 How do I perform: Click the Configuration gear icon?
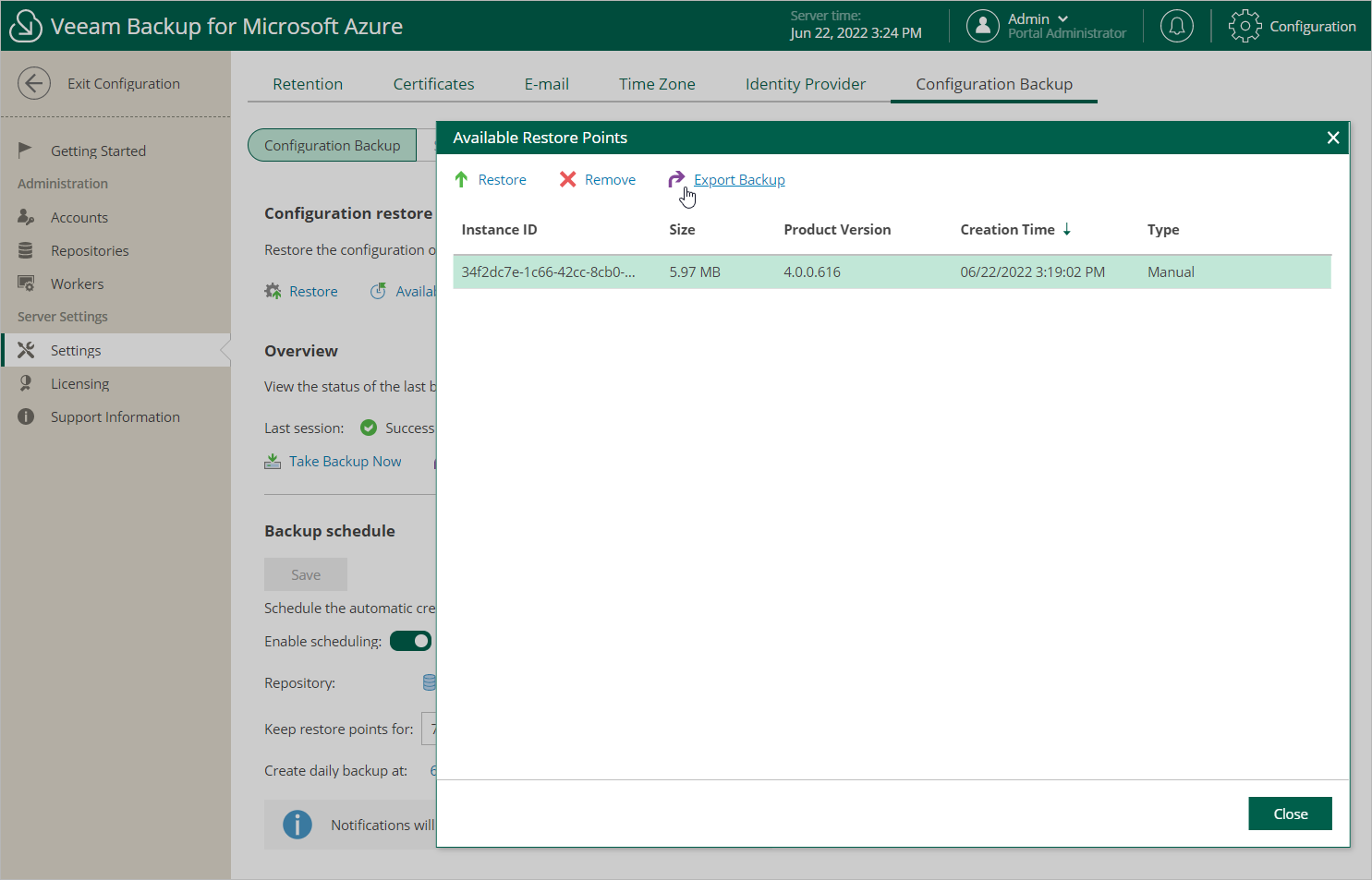point(1245,26)
